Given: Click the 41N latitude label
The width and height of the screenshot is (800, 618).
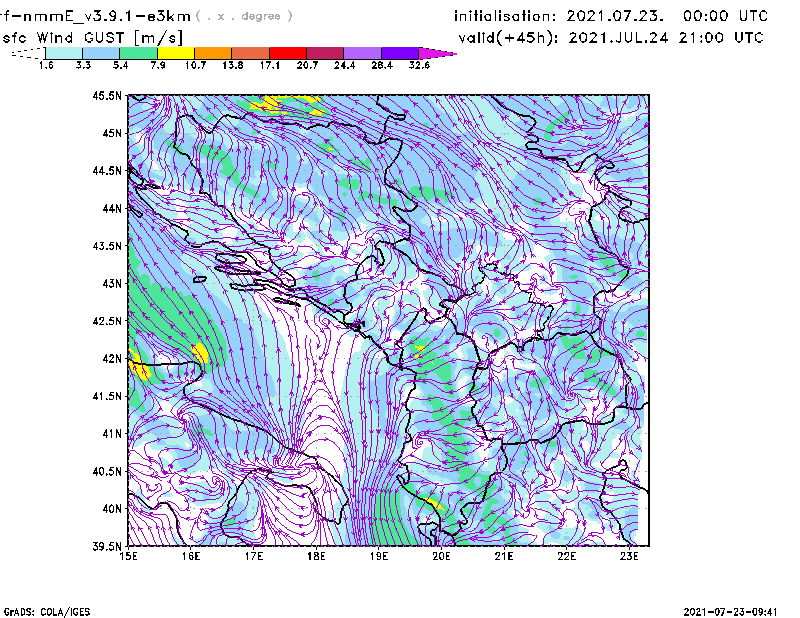Looking at the screenshot, I should [x=112, y=434].
